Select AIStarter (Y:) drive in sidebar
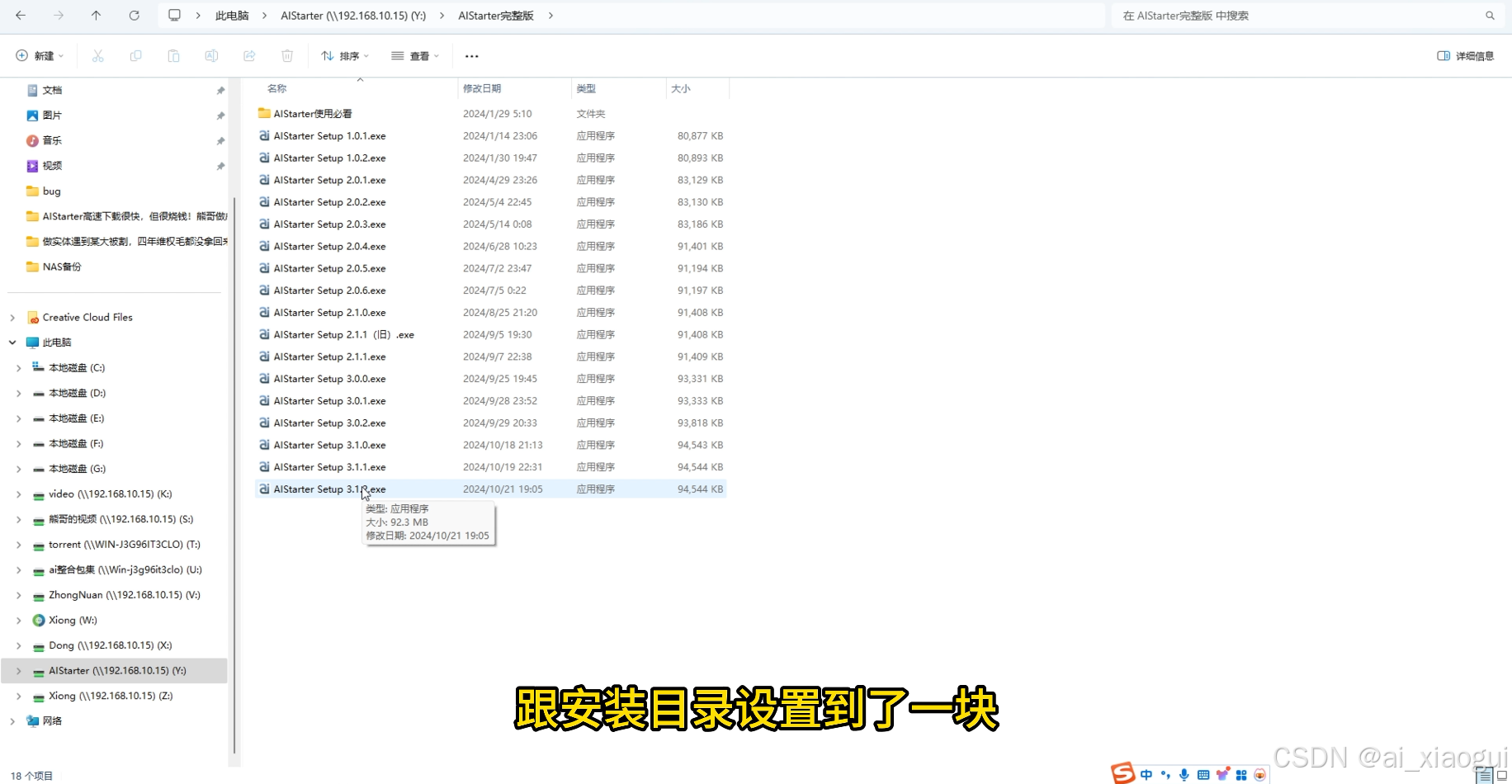Screen dimensions: 1512x784 (x=116, y=671)
